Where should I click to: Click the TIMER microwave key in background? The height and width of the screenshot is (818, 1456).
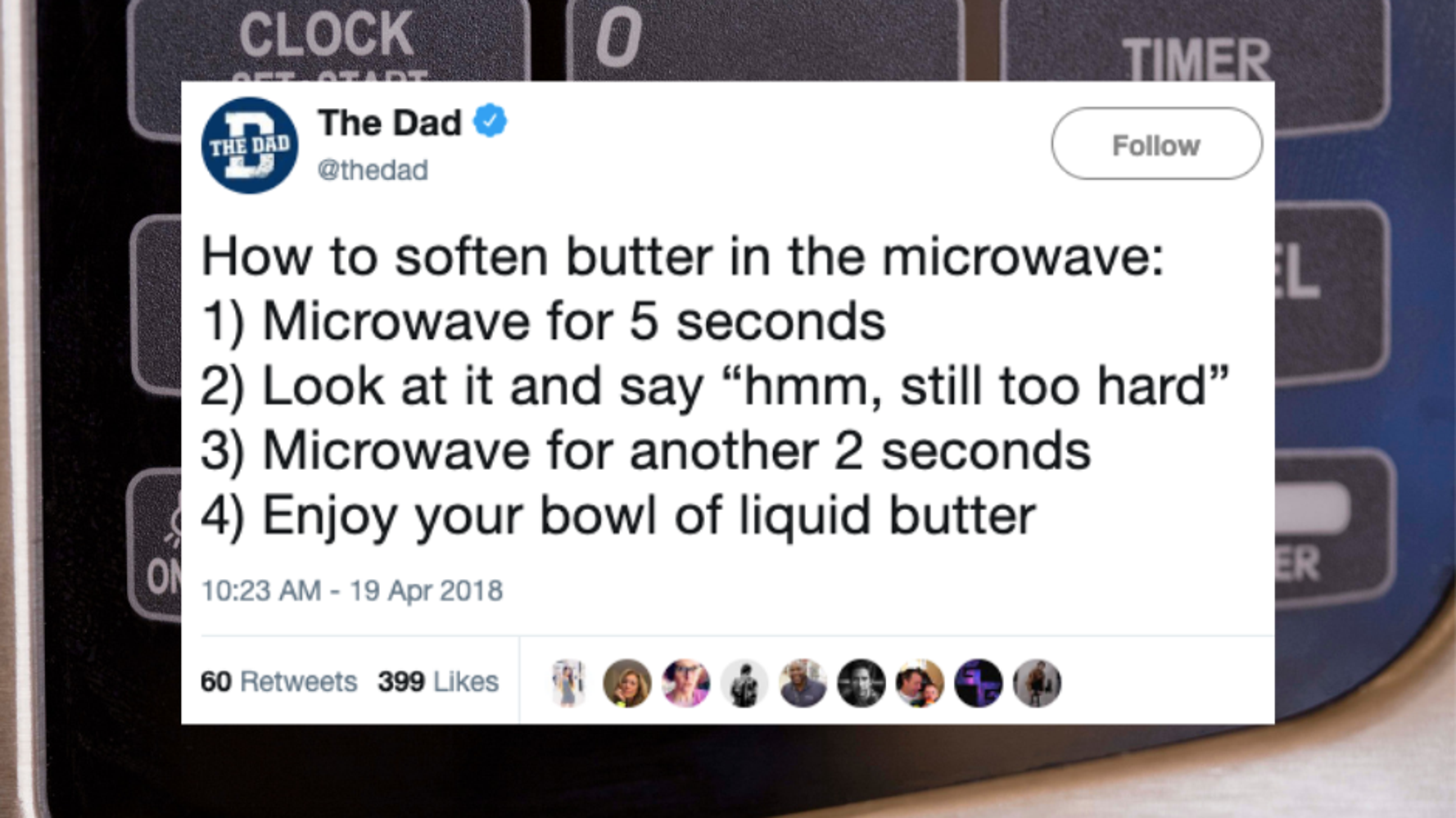[1196, 49]
